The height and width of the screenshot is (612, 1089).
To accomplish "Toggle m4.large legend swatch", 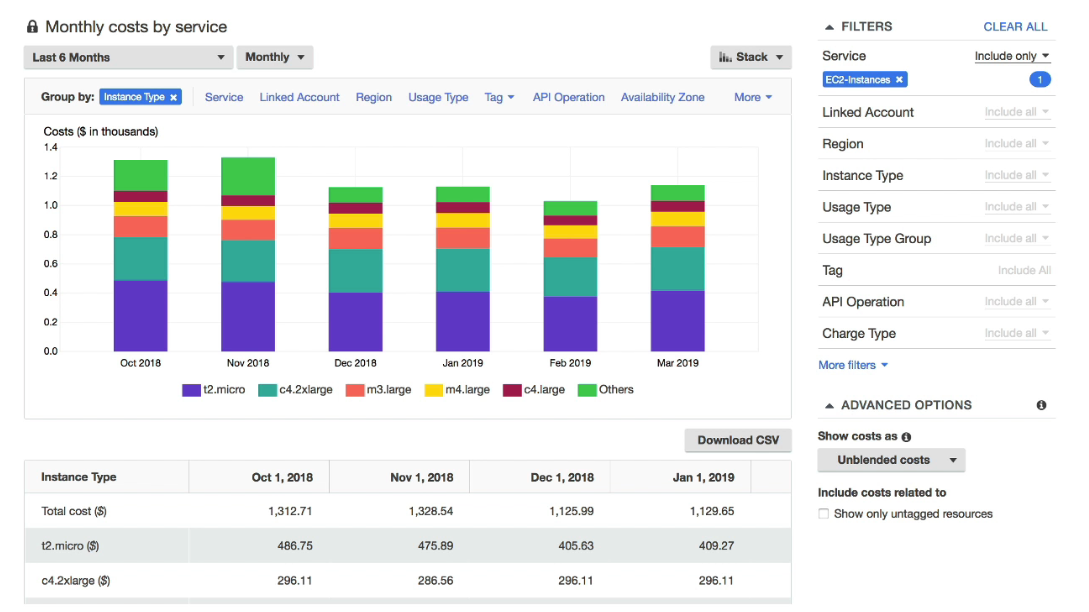I will tap(433, 390).
